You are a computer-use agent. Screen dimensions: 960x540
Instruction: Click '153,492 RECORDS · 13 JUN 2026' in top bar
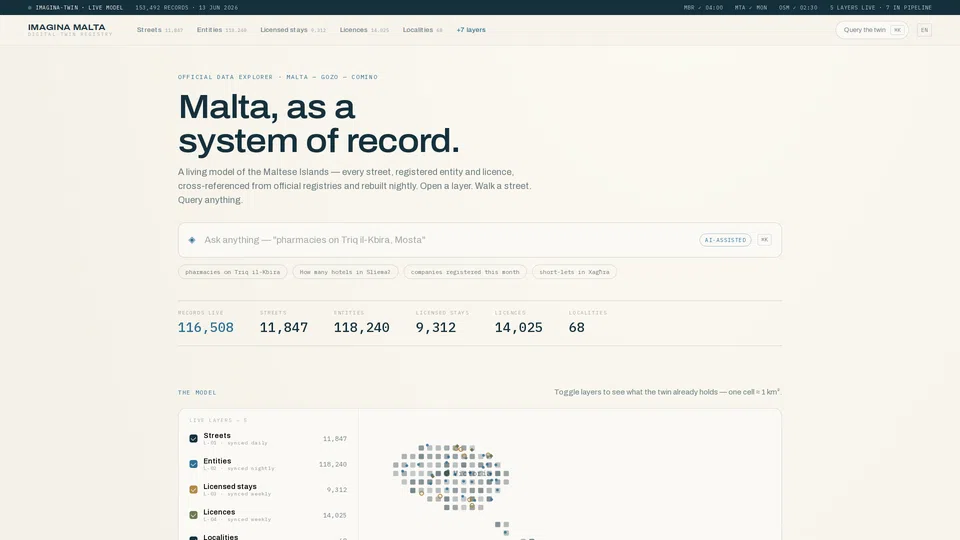coord(187,8)
